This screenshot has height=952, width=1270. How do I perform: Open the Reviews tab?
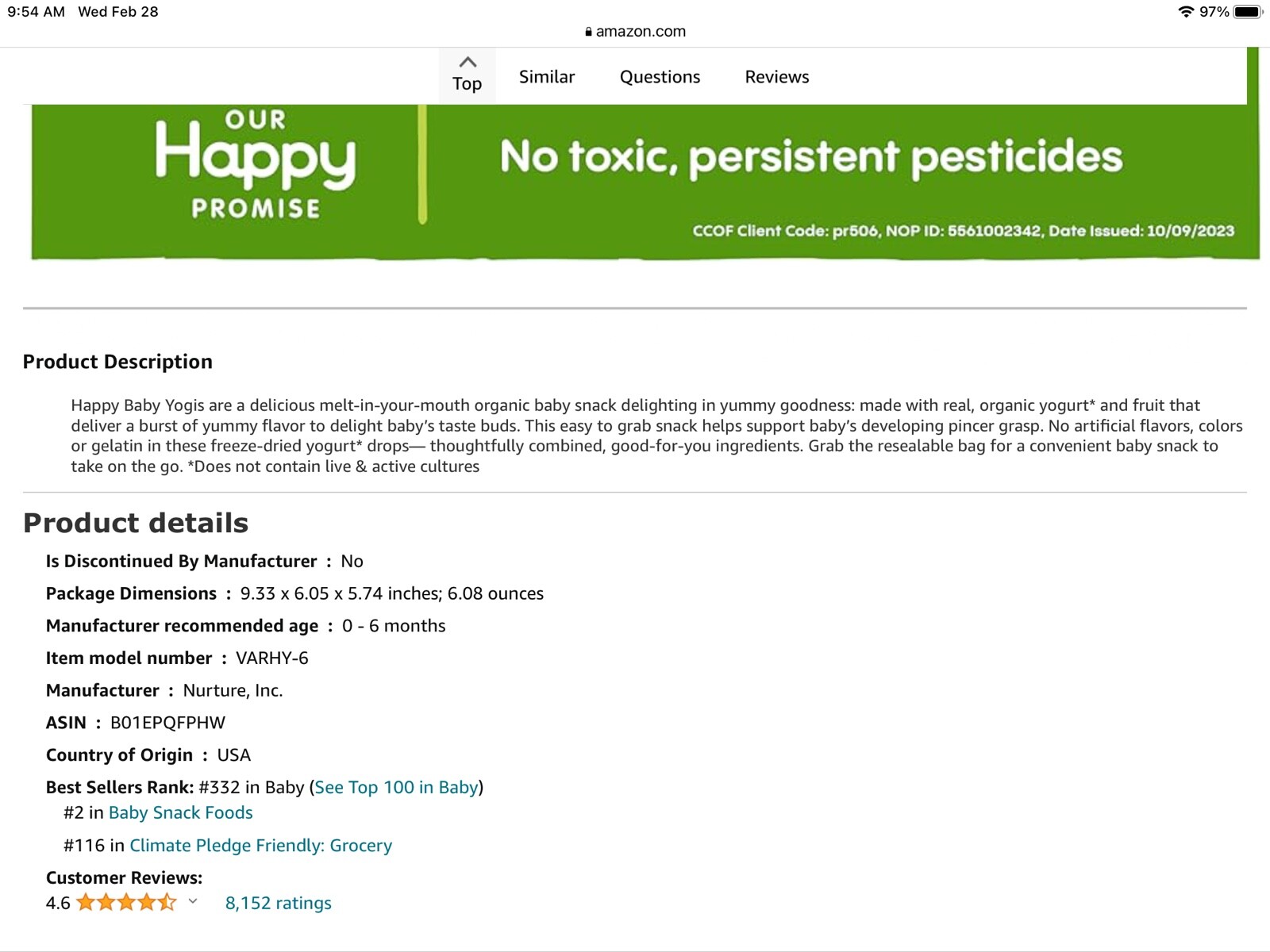[776, 77]
